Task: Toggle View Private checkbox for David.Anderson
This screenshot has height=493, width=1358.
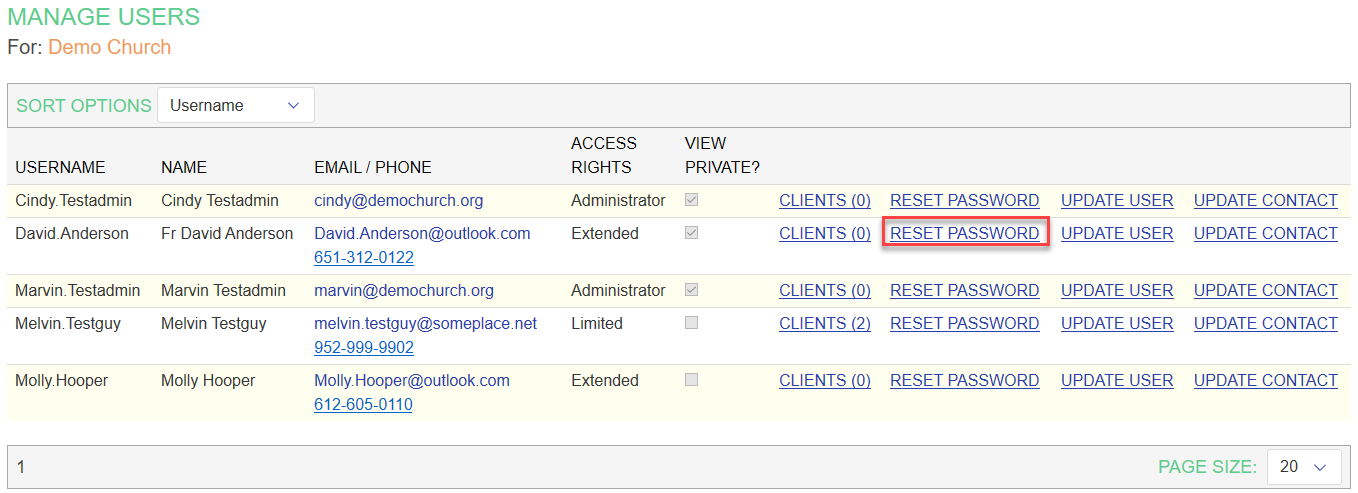Action: tap(692, 233)
